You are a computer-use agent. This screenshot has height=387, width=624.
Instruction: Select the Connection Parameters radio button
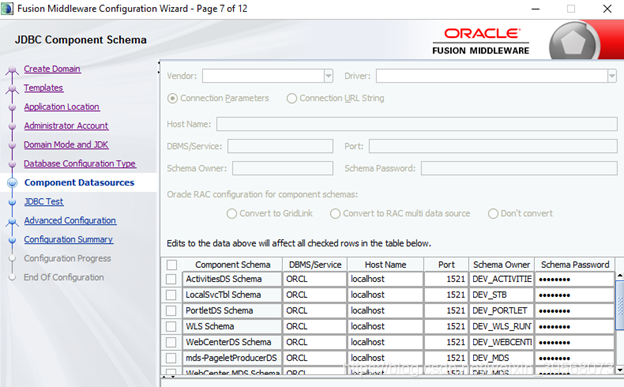pyautogui.click(x=172, y=98)
